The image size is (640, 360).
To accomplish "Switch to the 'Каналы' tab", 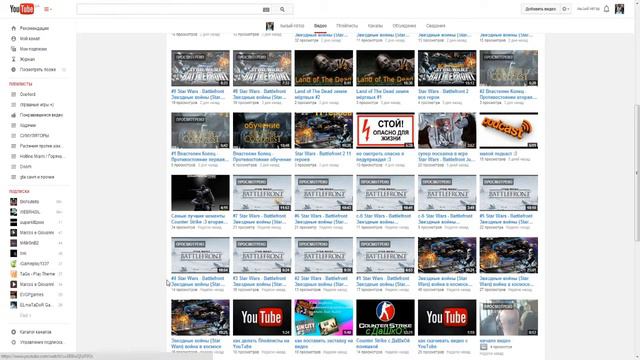I will (375, 26).
